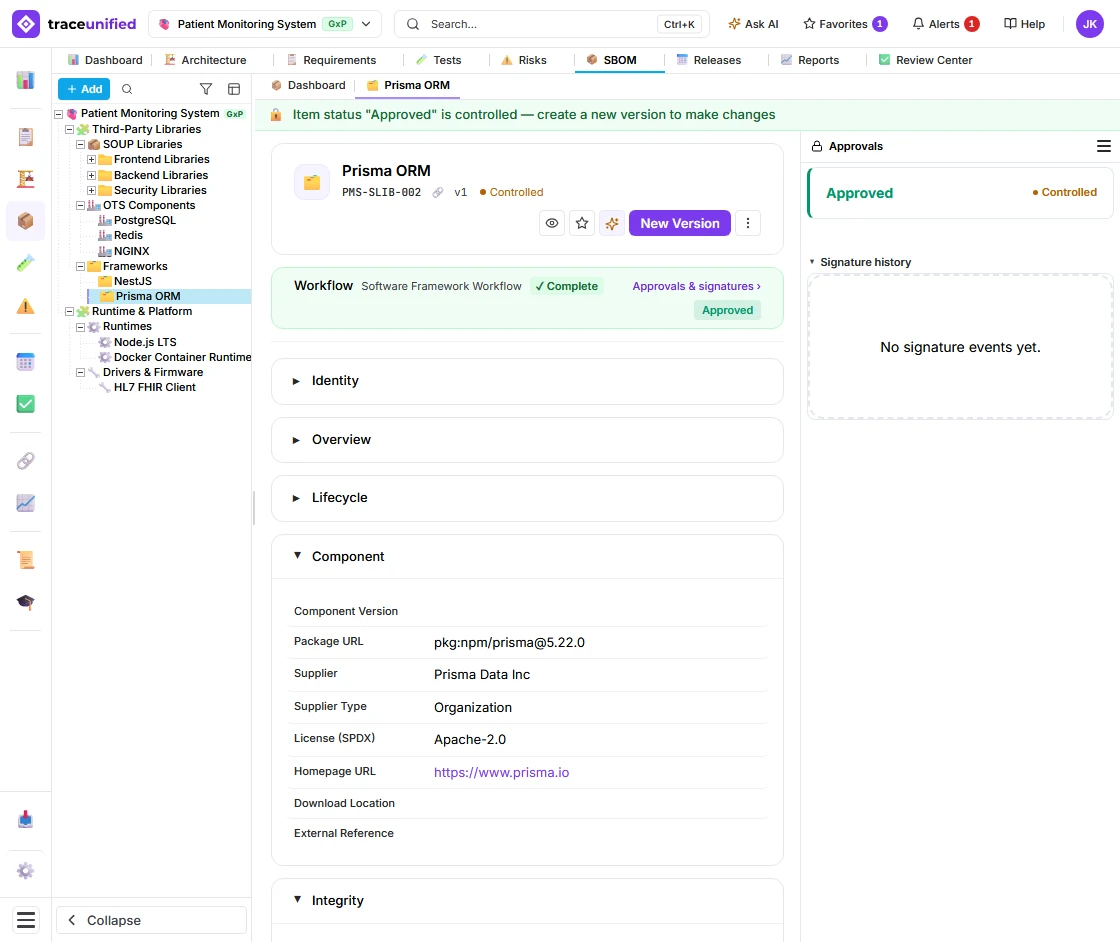Switch to the Releases tab
The height and width of the screenshot is (942, 1120).
709,60
